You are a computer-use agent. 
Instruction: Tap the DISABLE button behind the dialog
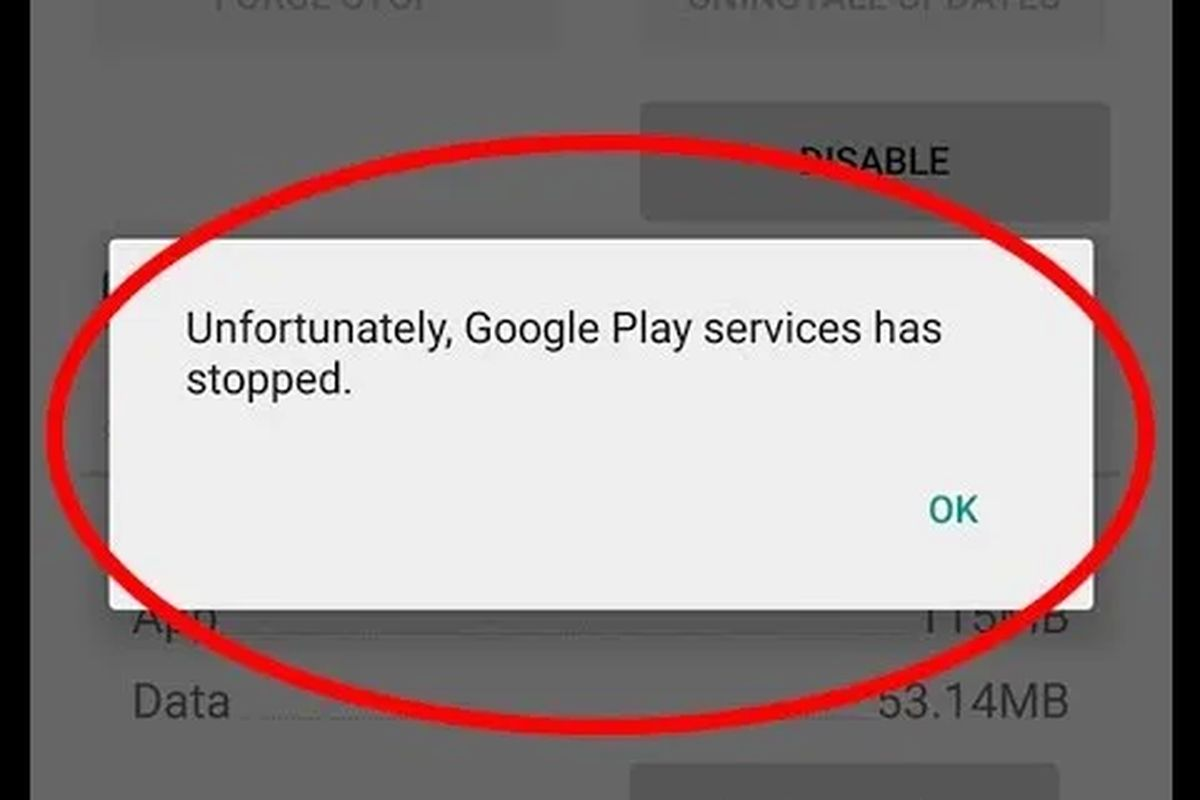[x=874, y=161]
